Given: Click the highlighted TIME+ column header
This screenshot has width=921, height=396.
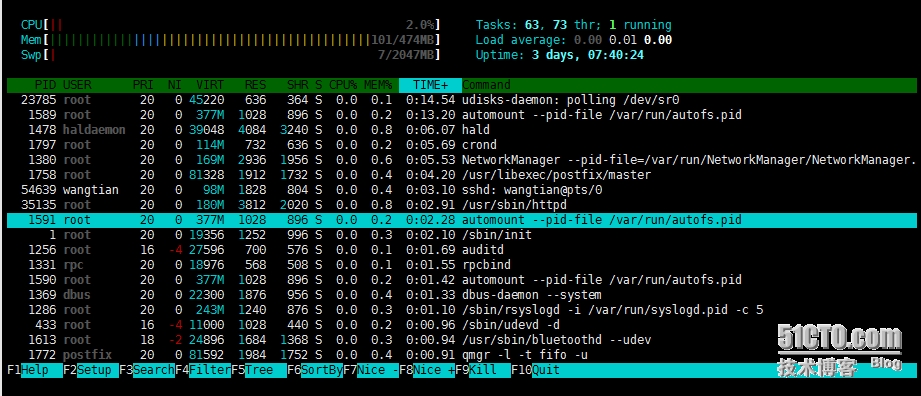Looking at the screenshot, I should tap(430, 85).
